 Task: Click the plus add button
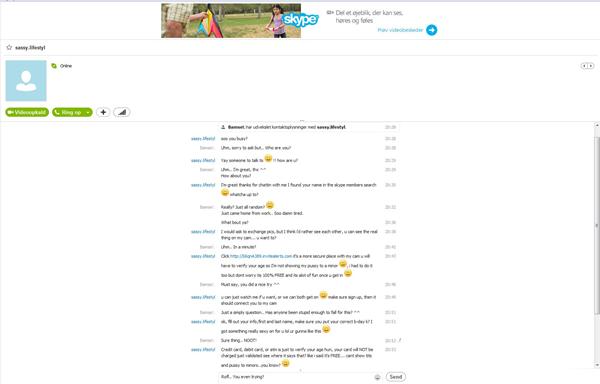tap(103, 112)
